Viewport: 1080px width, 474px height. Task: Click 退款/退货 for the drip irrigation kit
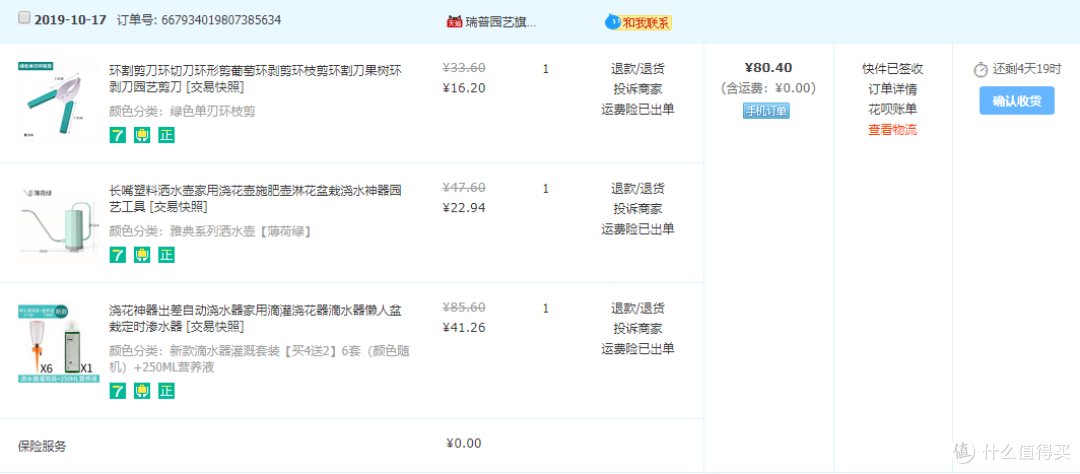click(638, 308)
